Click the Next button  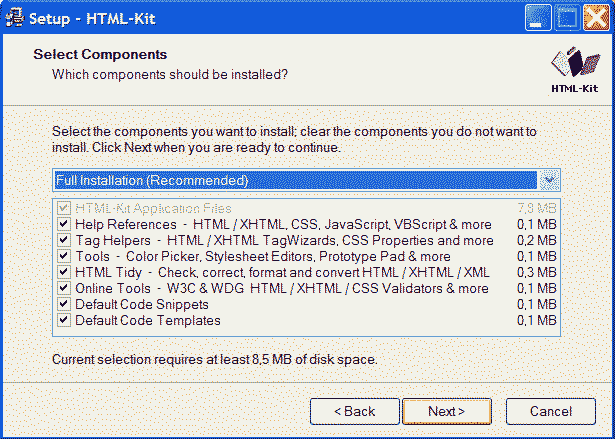click(x=447, y=411)
